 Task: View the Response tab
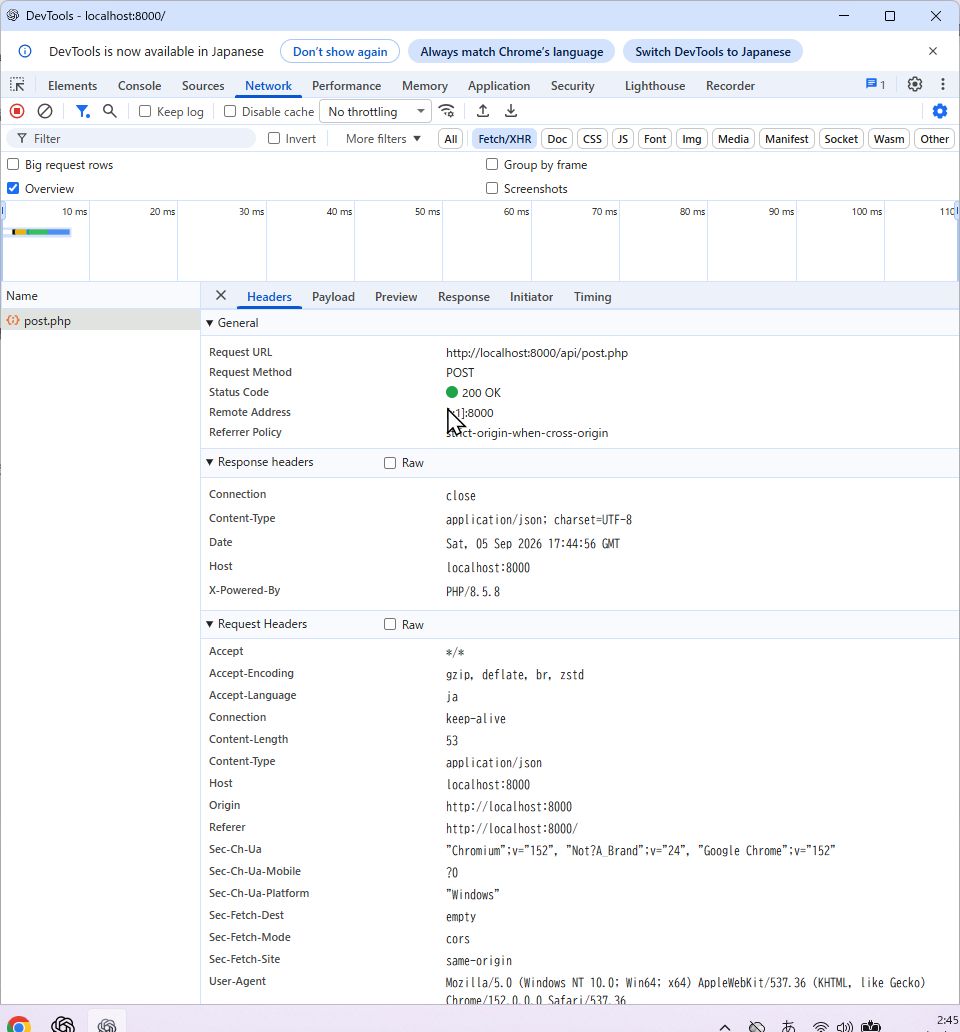point(464,297)
